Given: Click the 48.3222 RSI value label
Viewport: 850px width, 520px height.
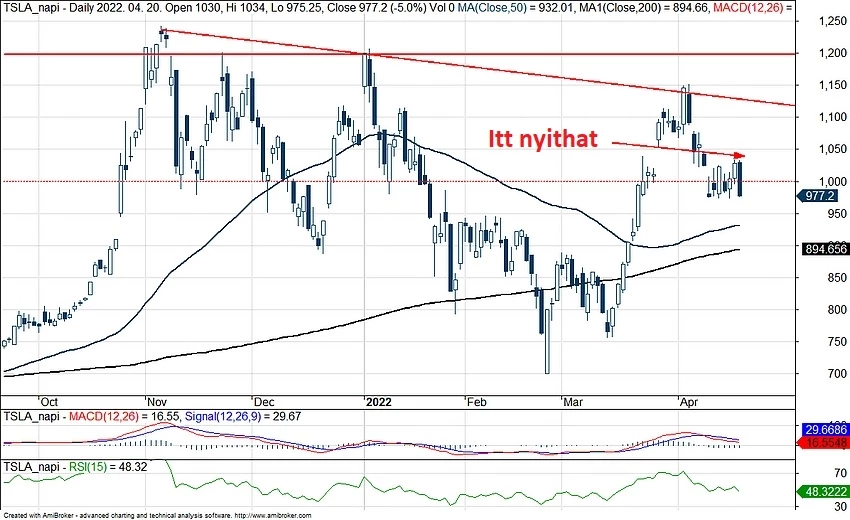Looking at the screenshot, I should (823, 492).
